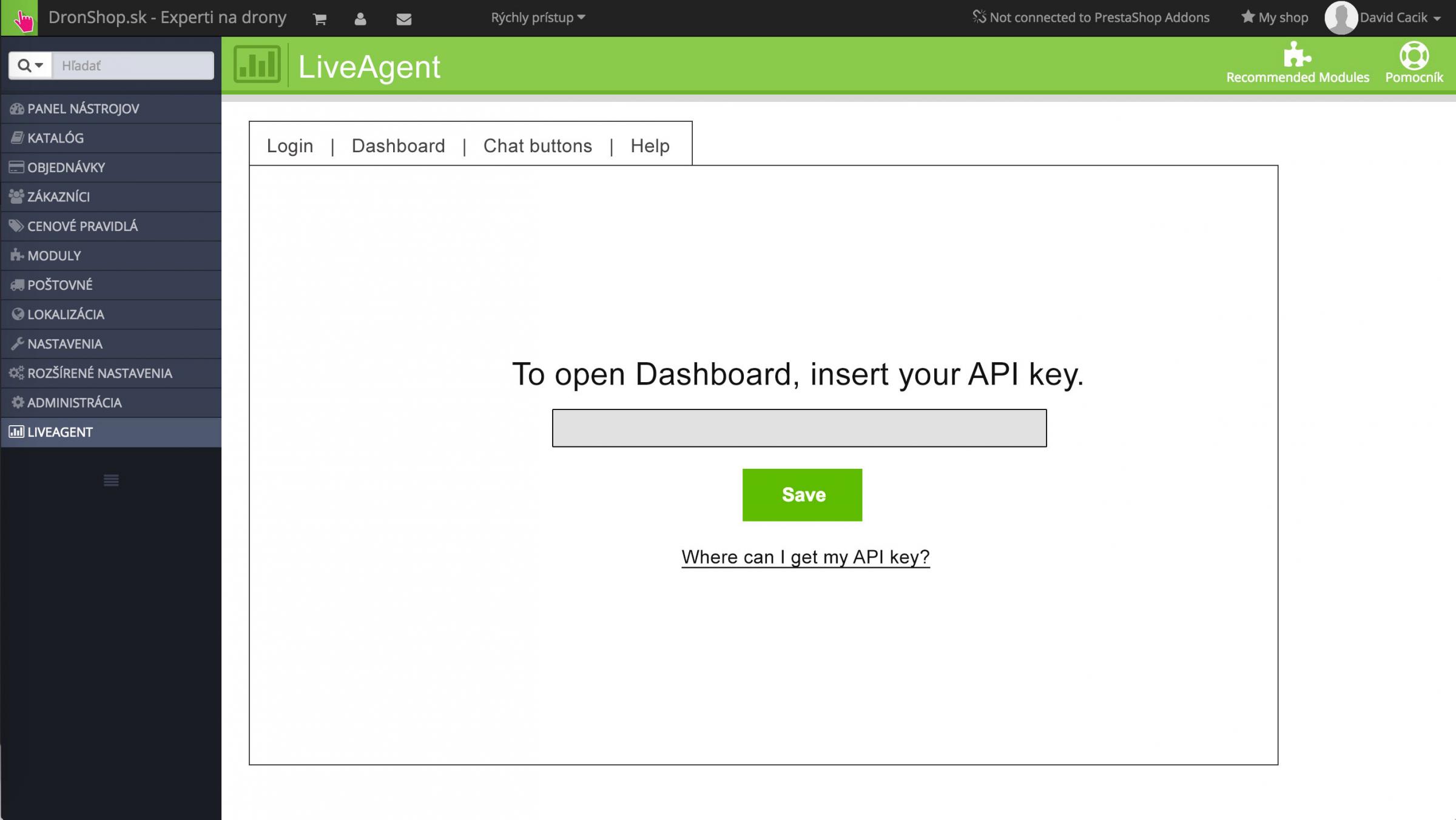Open the David Cacik user dropdown

tap(1400, 18)
